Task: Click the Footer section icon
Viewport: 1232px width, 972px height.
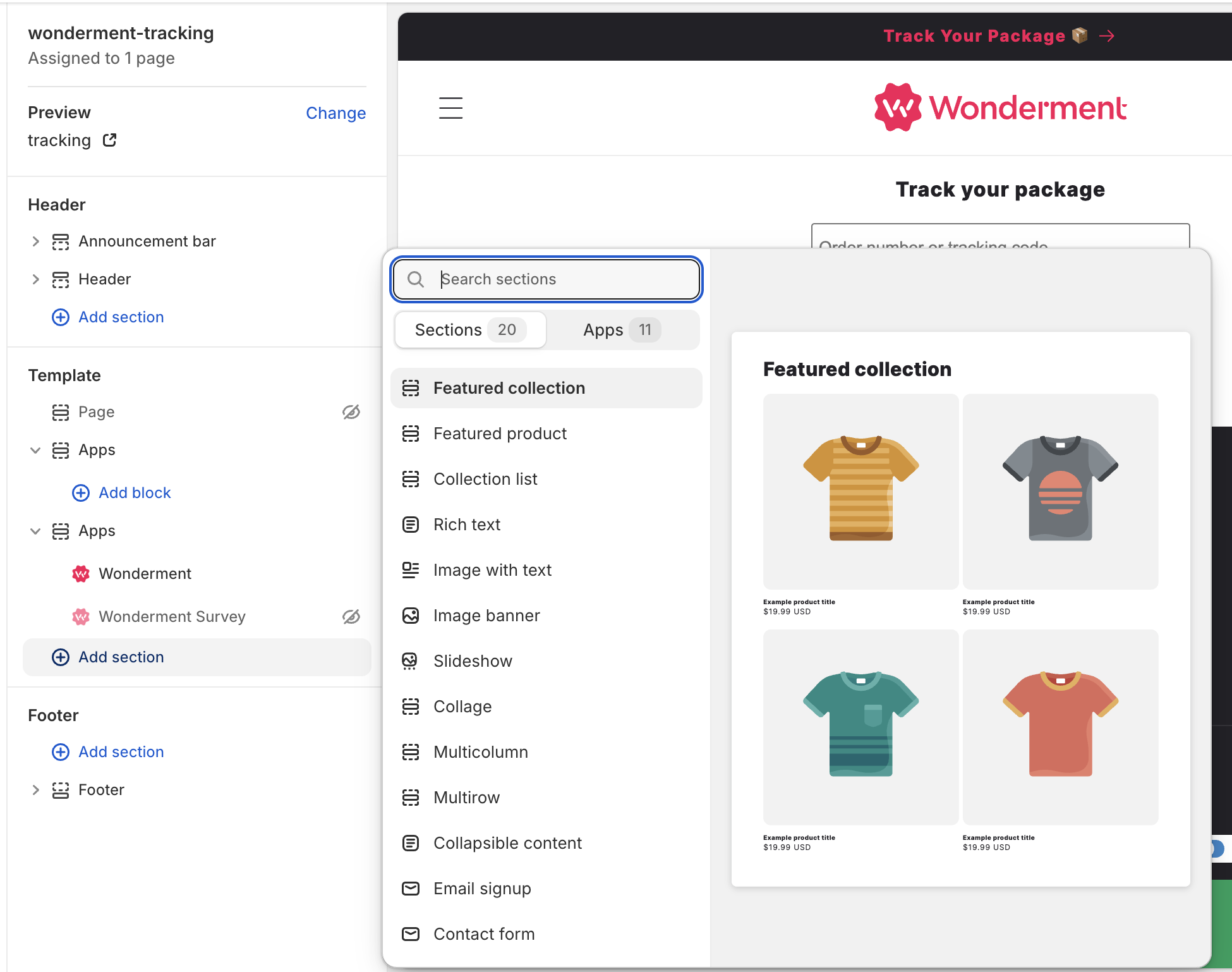Action: click(x=61, y=791)
